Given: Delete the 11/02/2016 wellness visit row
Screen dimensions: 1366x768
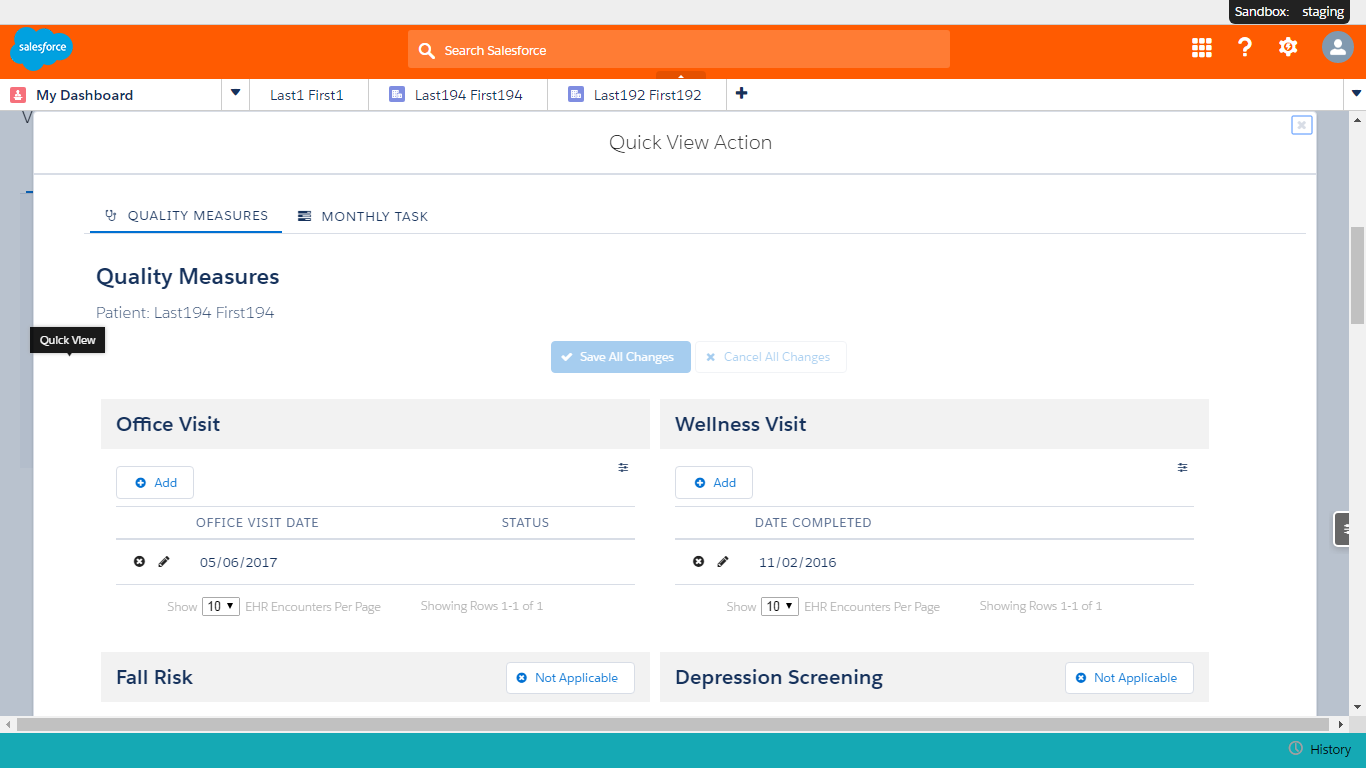Looking at the screenshot, I should tap(698, 562).
